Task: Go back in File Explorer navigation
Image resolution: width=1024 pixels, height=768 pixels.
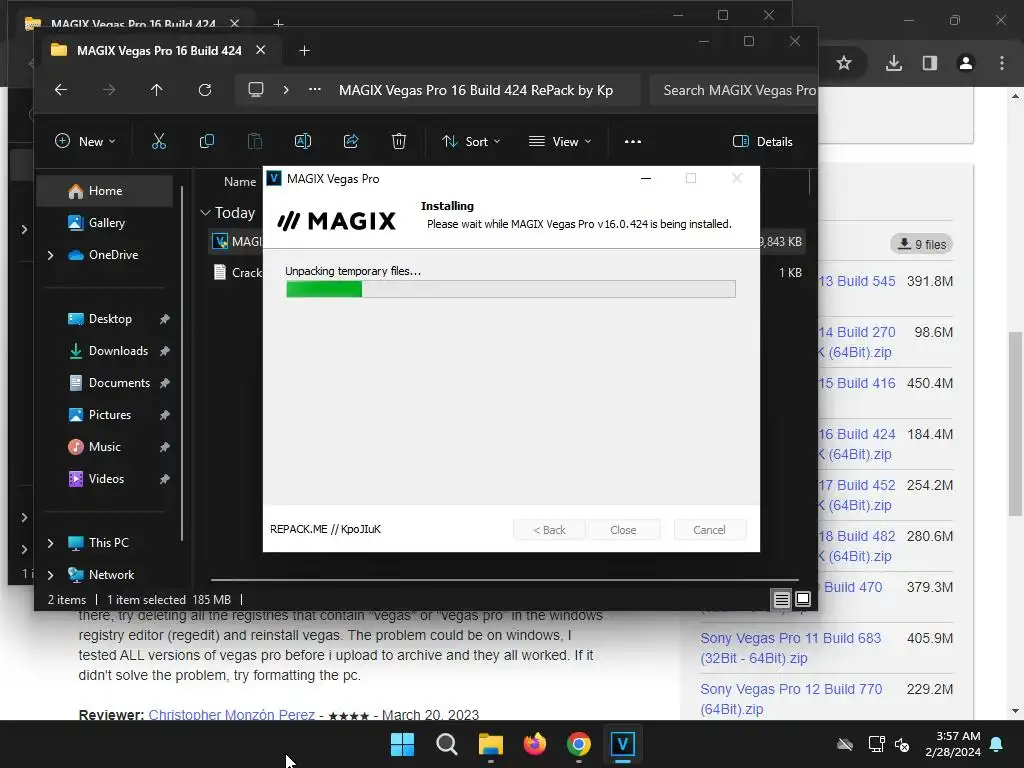Action: 61,89
